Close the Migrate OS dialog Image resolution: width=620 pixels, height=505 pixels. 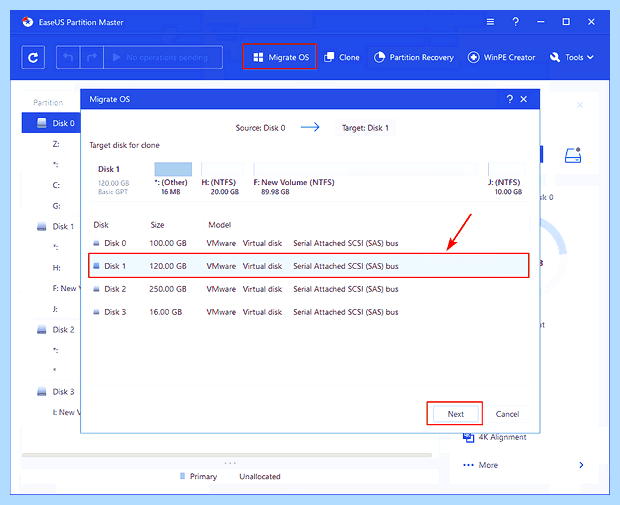tap(524, 99)
